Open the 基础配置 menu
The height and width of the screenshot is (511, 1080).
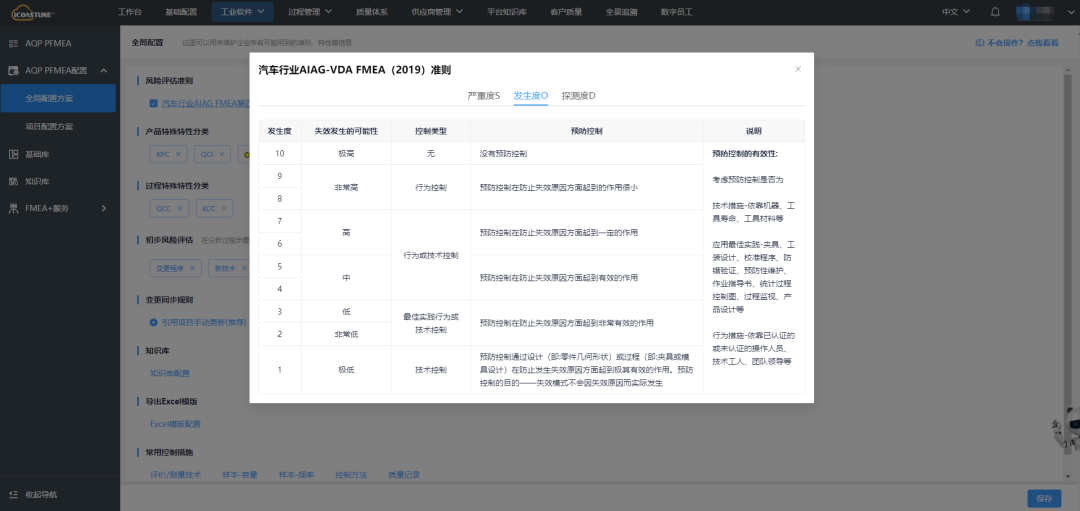[x=181, y=12]
